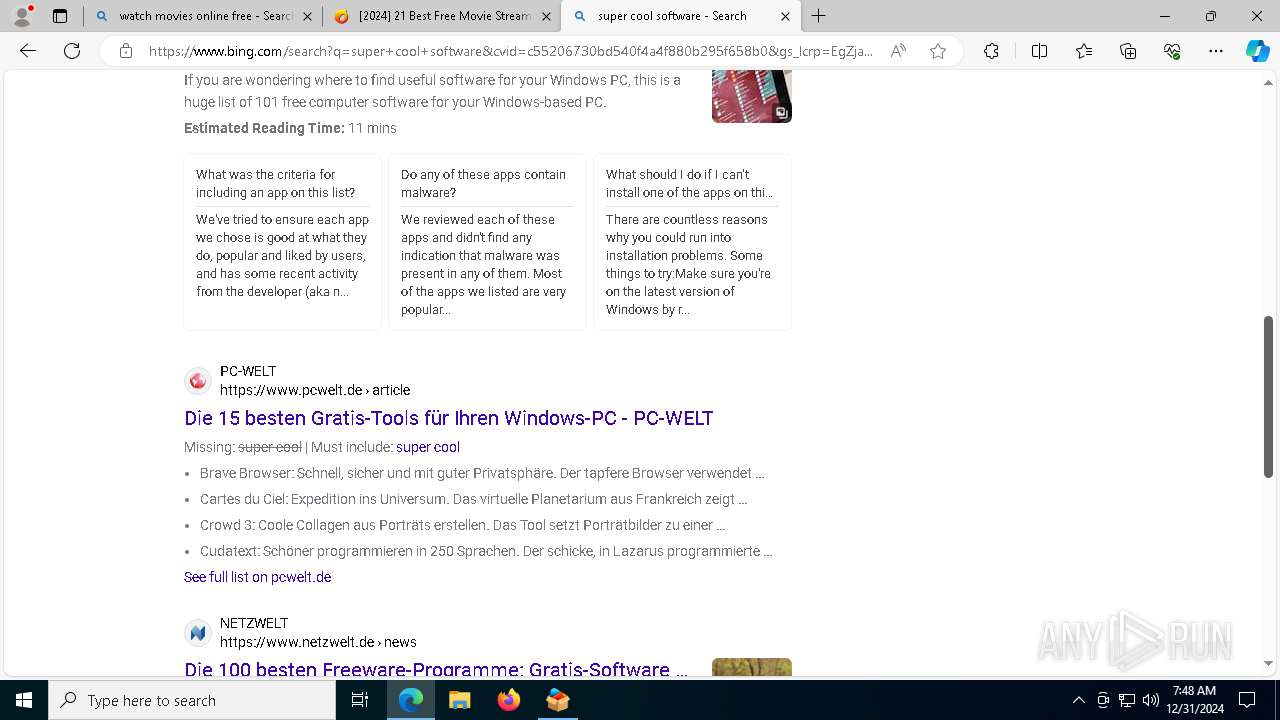Image resolution: width=1280 pixels, height=720 pixels.
Task: Open the Windows Start menu
Action: (24, 700)
